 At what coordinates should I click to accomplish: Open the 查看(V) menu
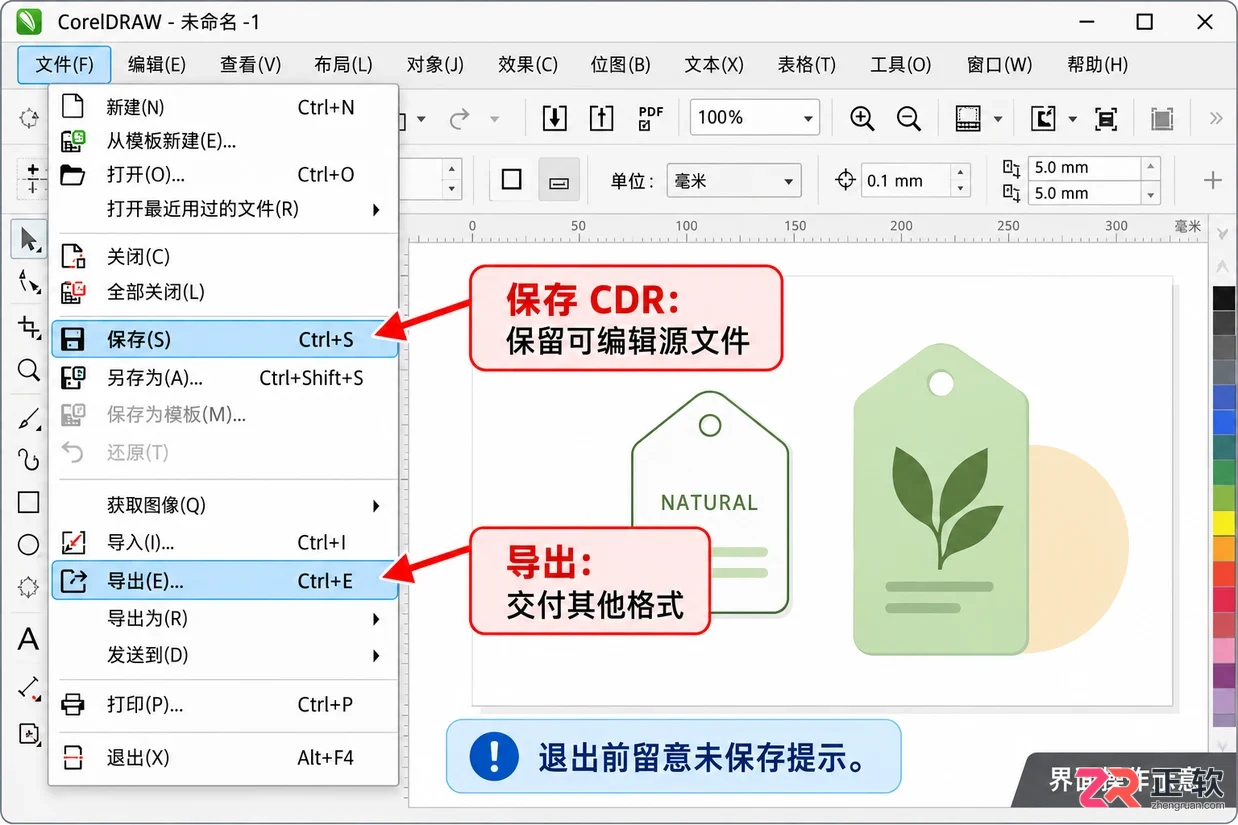point(250,65)
